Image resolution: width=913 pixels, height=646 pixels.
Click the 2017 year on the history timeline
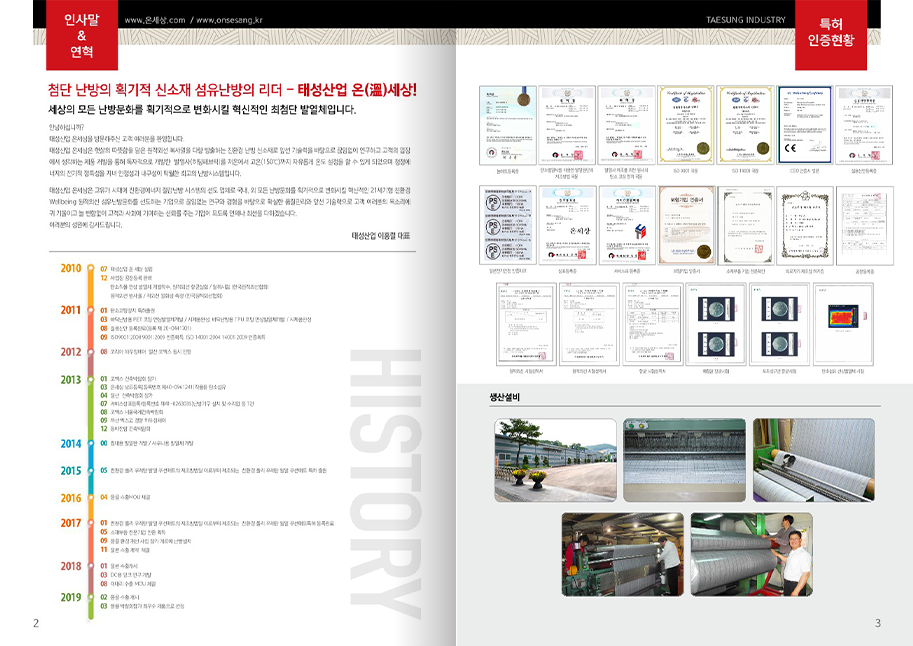pos(71,523)
